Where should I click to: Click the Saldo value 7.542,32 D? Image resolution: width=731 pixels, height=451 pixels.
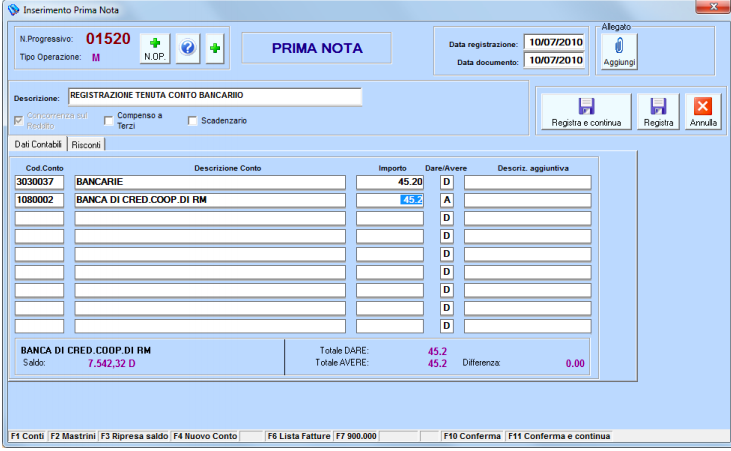click(x=111, y=363)
